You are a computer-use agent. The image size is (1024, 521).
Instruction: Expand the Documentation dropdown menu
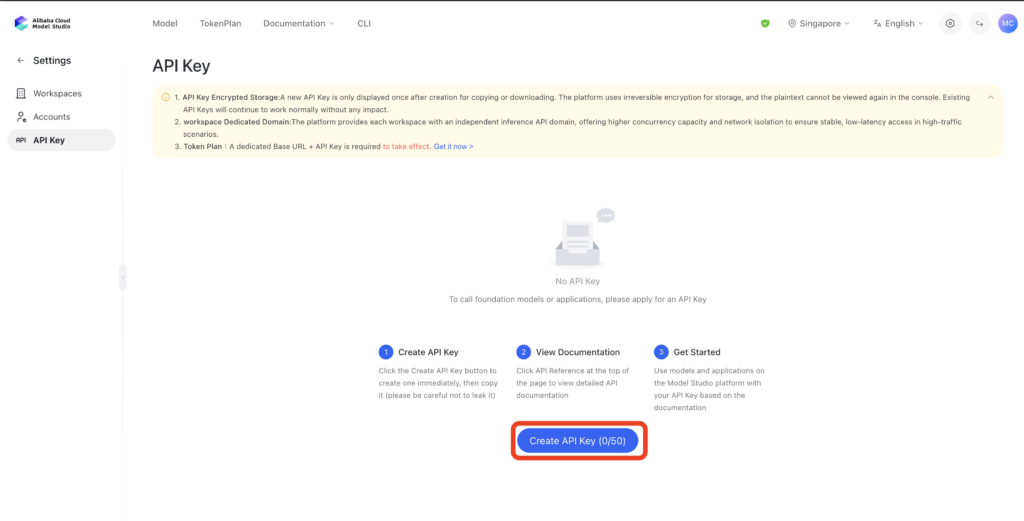pyautogui.click(x=298, y=24)
